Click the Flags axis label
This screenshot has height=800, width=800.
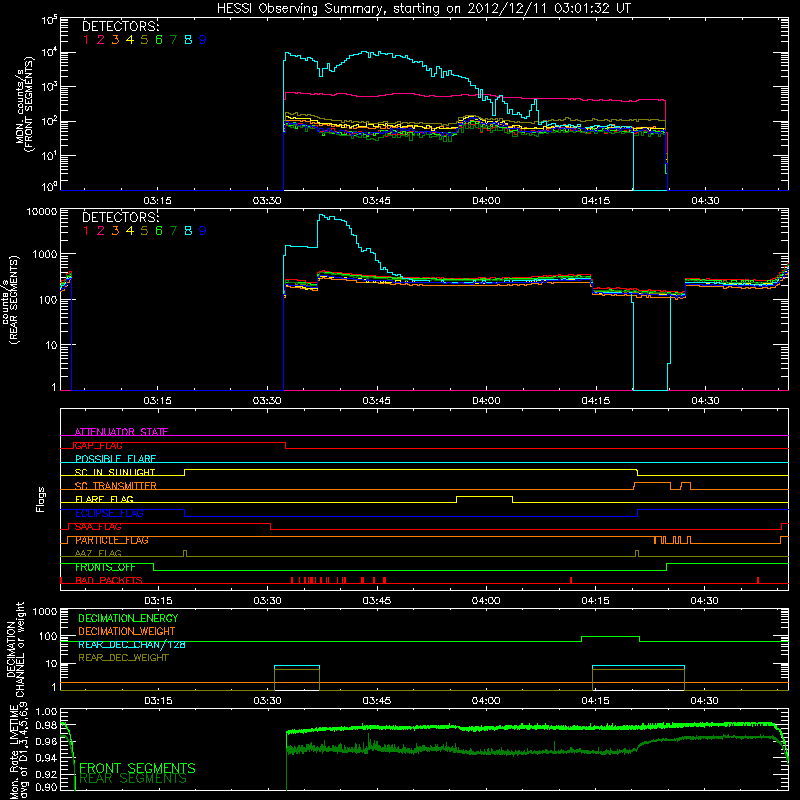pos(41,499)
